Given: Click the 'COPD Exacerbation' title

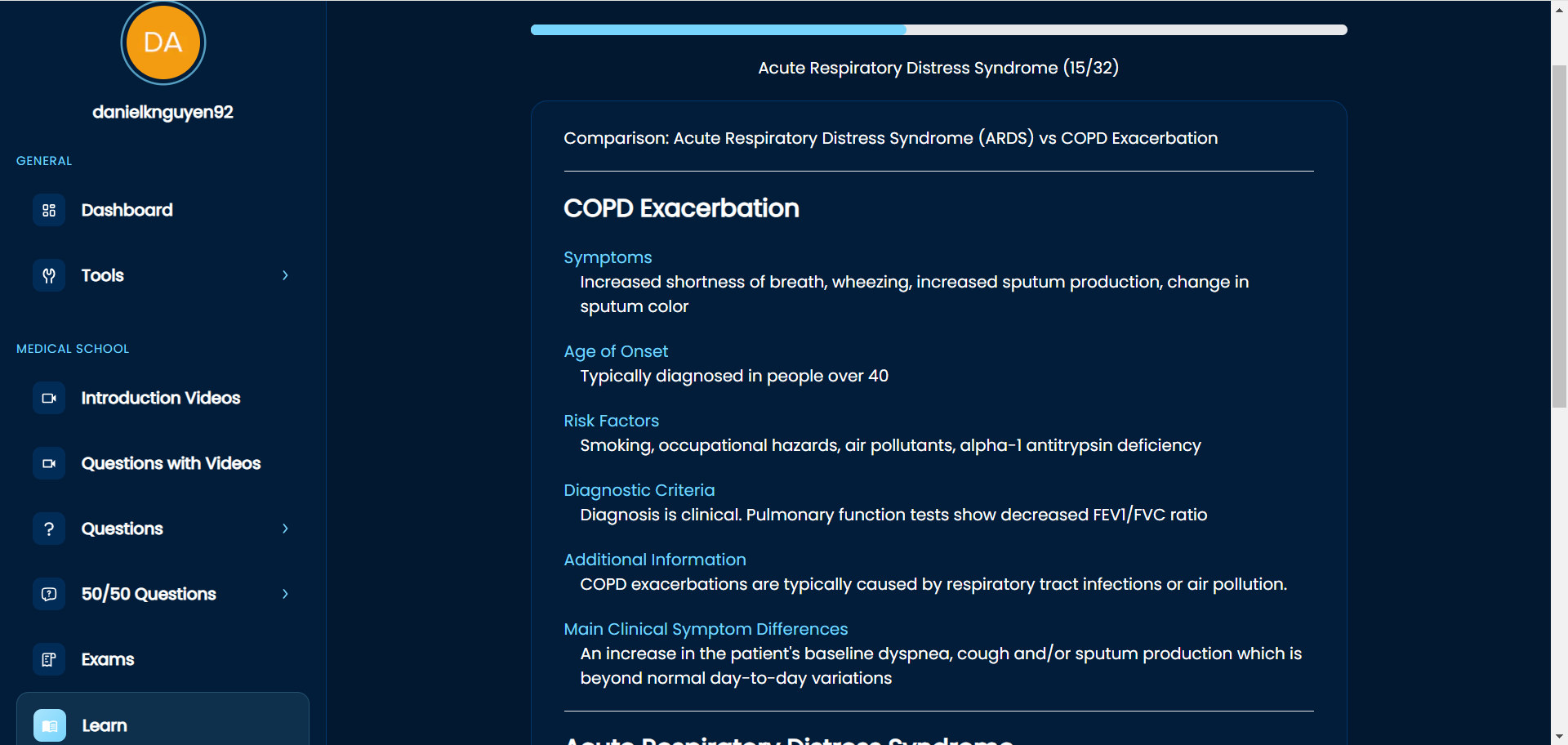Looking at the screenshot, I should 681,208.
